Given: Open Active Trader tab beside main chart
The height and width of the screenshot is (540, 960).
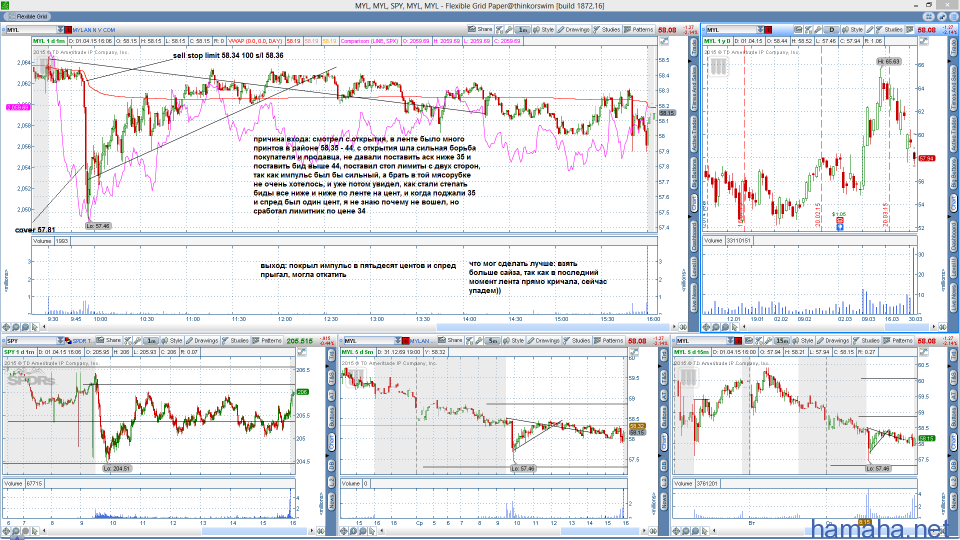Looking at the screenshot, I should tap(694, 134).
